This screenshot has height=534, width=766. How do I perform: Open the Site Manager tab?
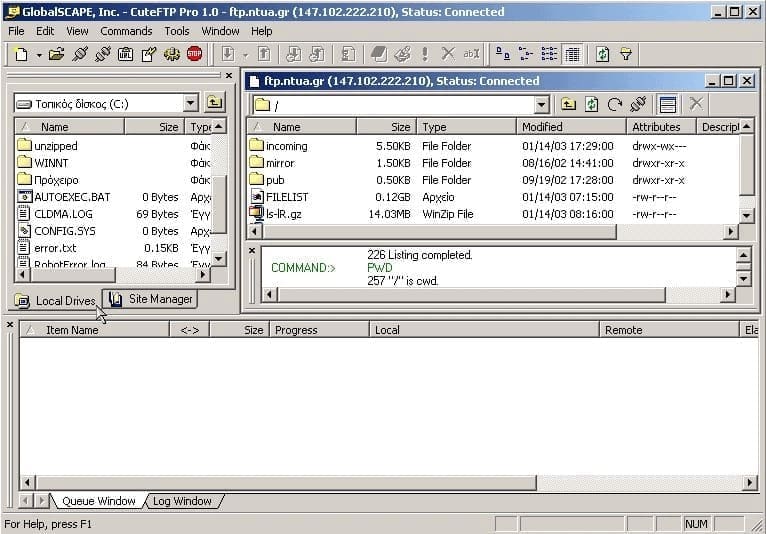click(x=153, y=299)
